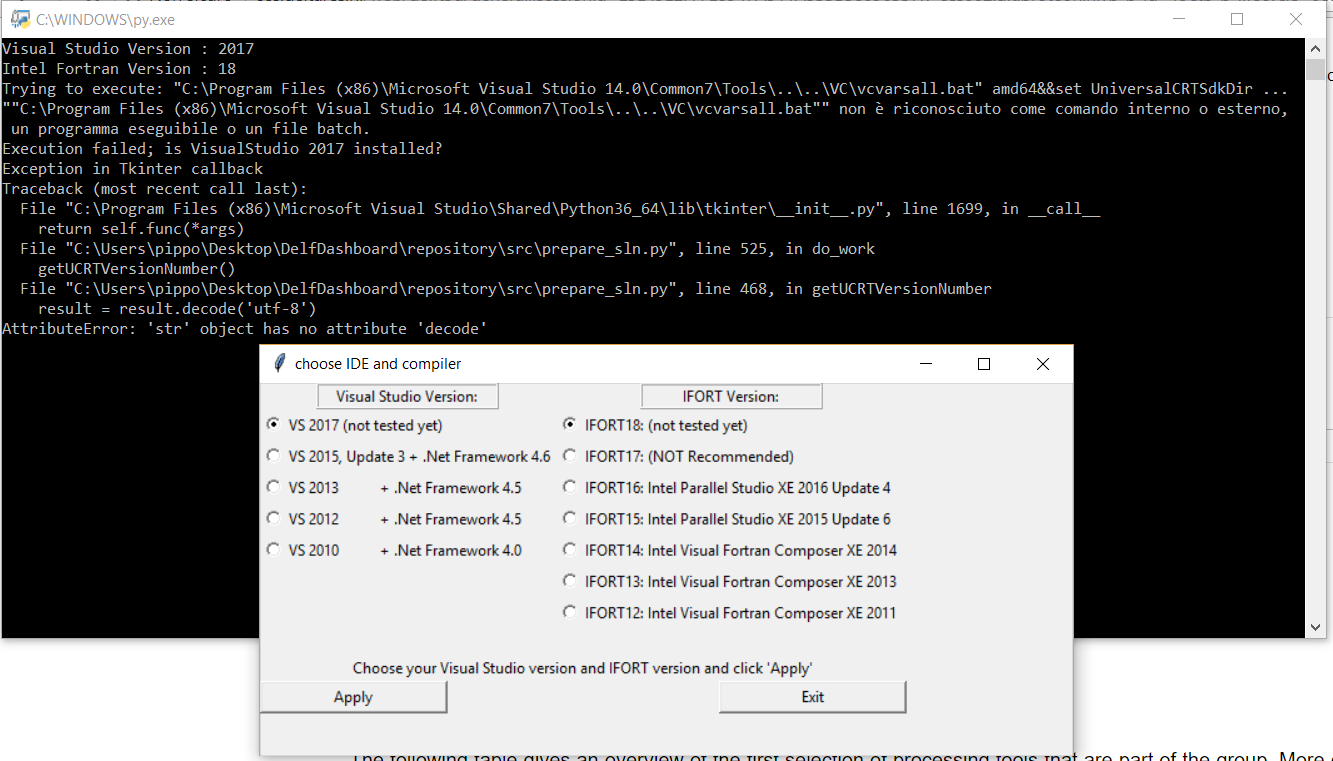Click the Exit button
This screenshot has height=761, width=1333.
(x=813, y=697)
